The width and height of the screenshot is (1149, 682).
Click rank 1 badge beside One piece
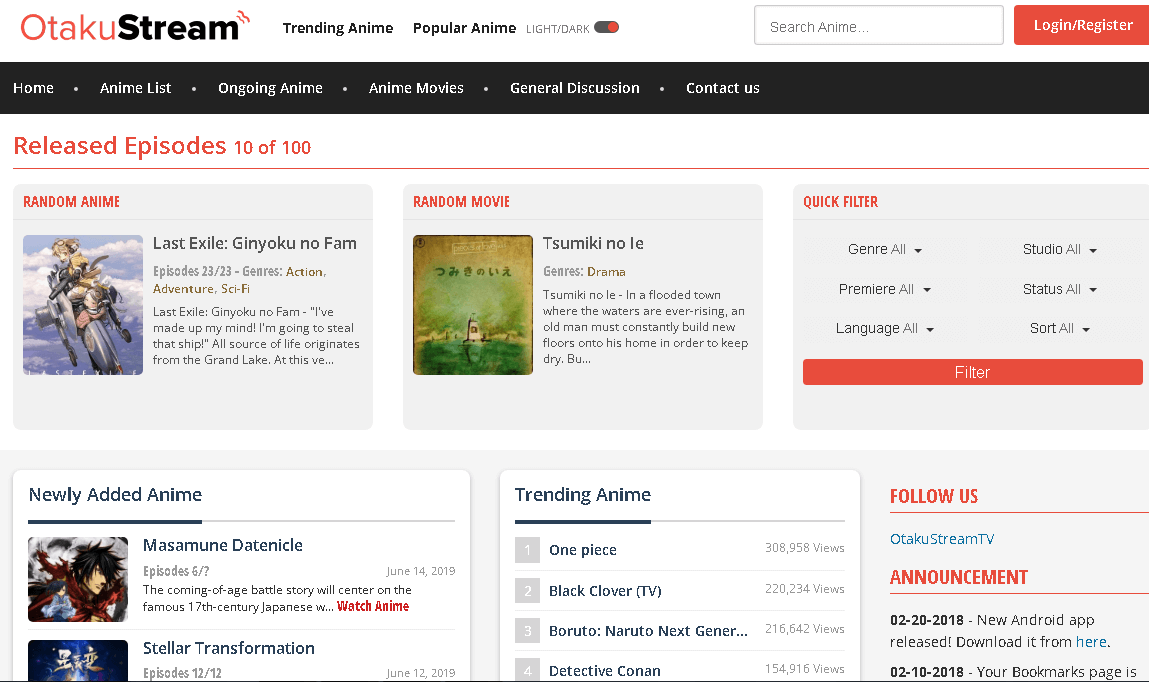[x=528, y=550]
